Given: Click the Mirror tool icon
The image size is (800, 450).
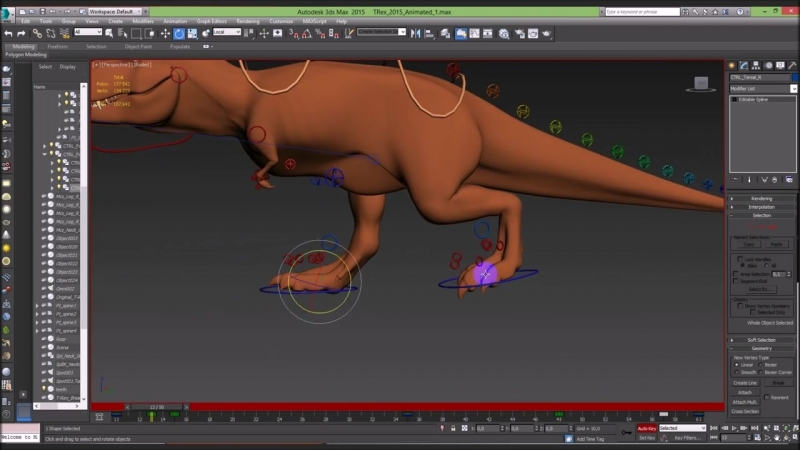Looking at the screenshot, I should [416, 34].
